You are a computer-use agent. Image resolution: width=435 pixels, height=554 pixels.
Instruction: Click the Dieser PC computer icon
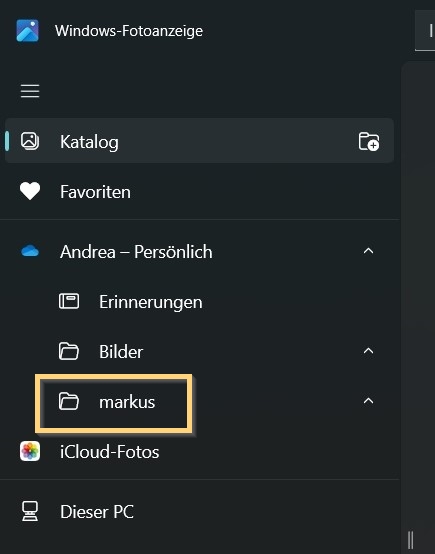(30, 511)
